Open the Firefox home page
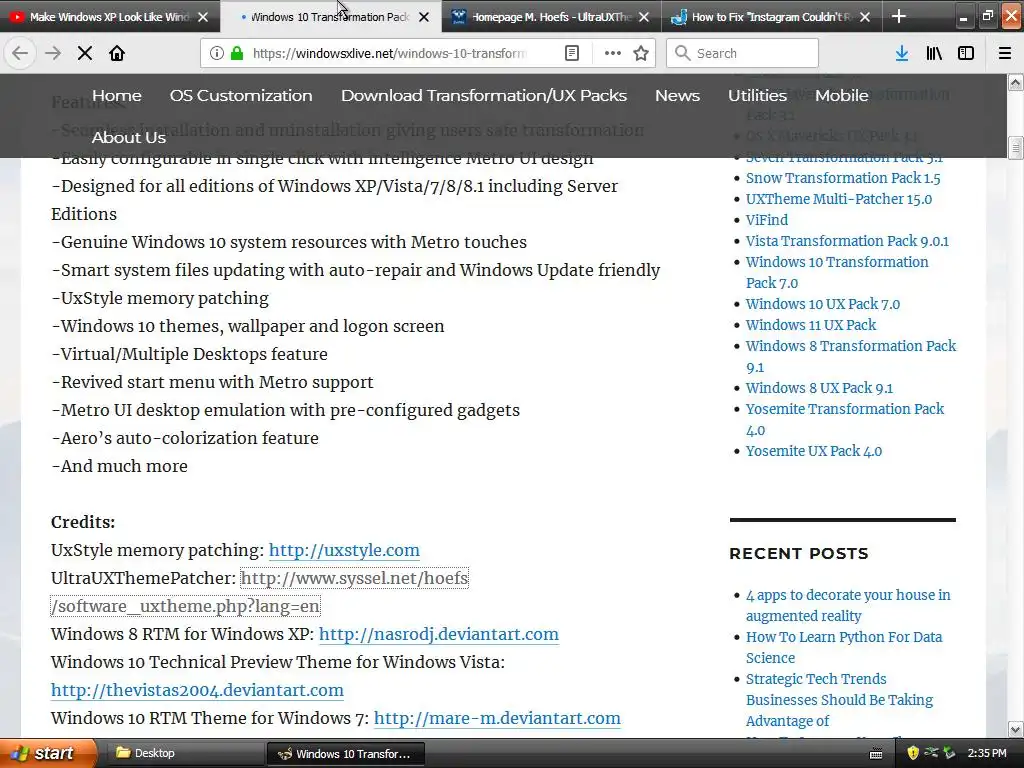 point(117,53)
